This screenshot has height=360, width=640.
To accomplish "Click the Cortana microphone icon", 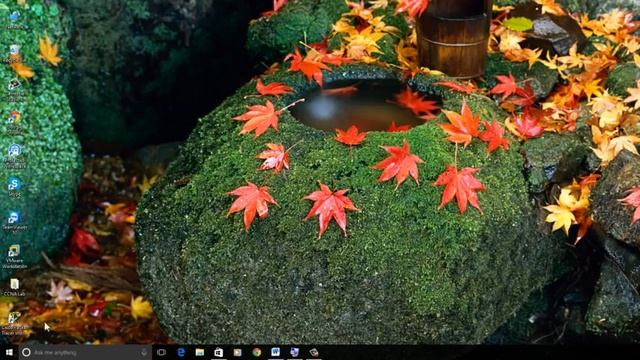I will click(144, 352).
